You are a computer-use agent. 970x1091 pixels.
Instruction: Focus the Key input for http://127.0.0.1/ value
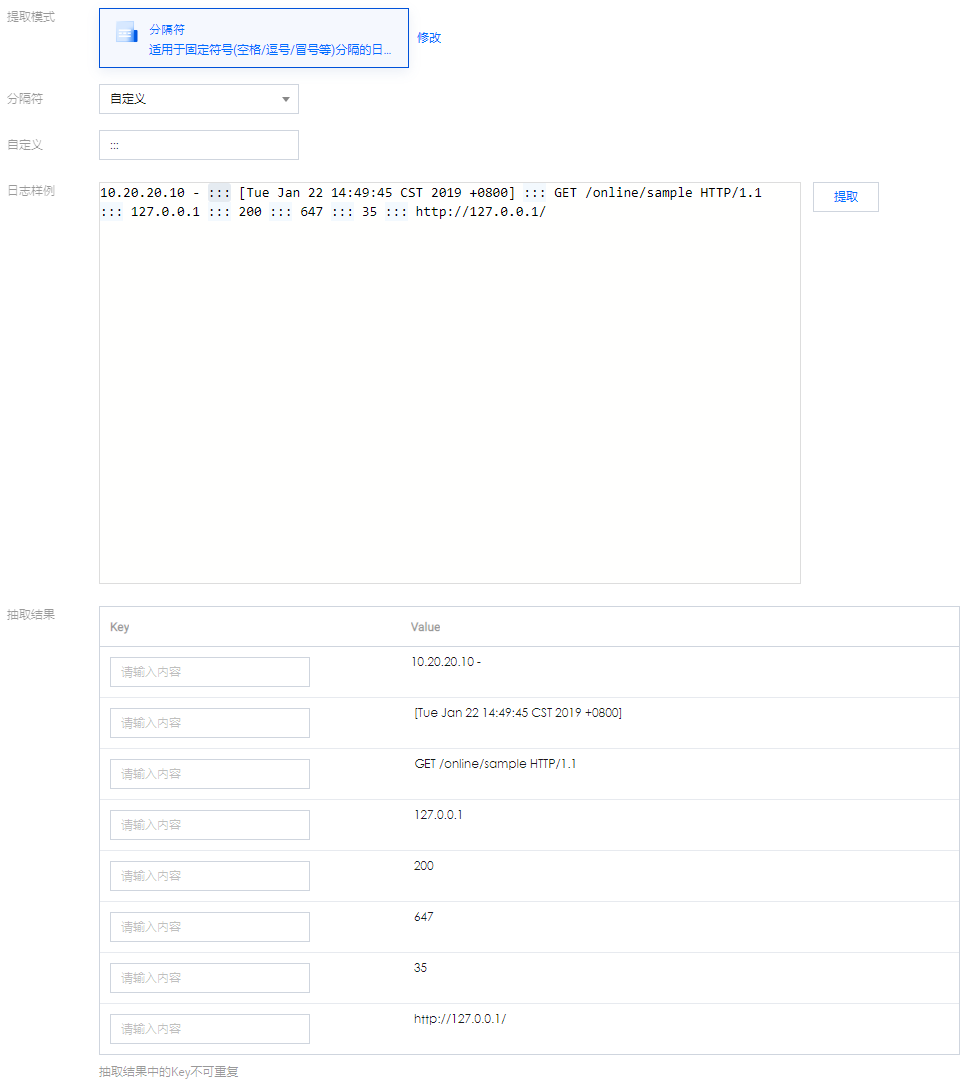209,1029
